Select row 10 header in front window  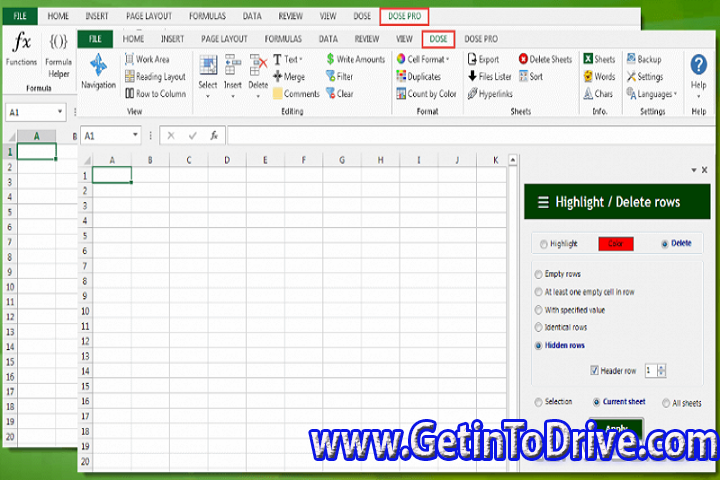[x=85, y=311]
